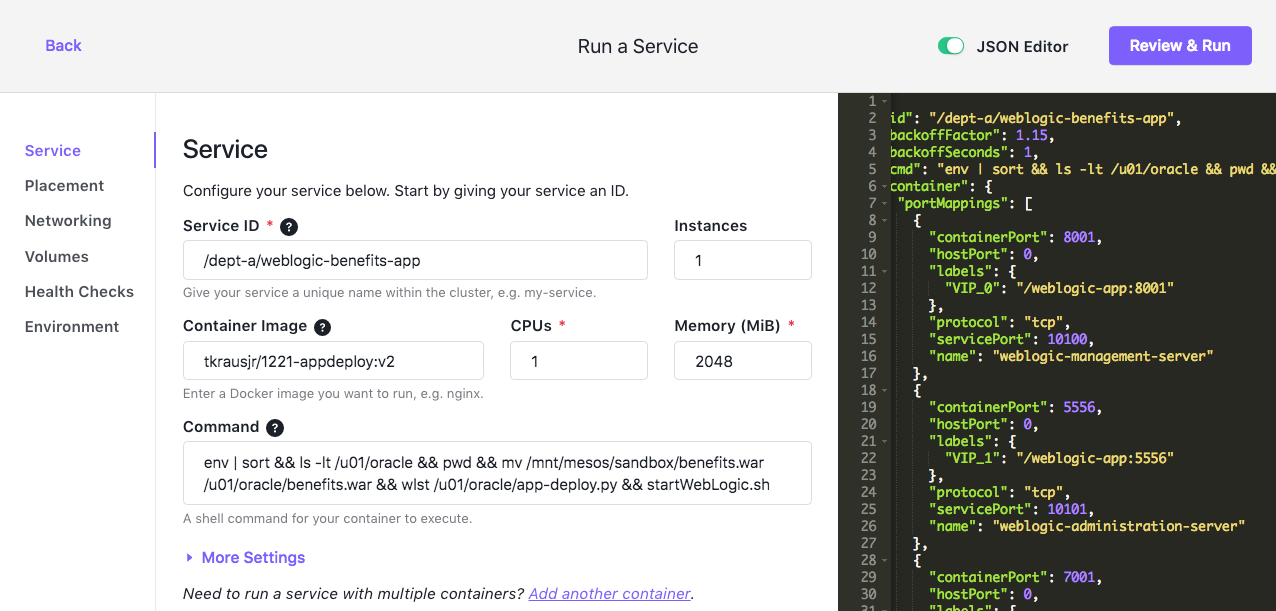Fold the container object at line 6
1276x611 pixels.
(x=884, y=187)
